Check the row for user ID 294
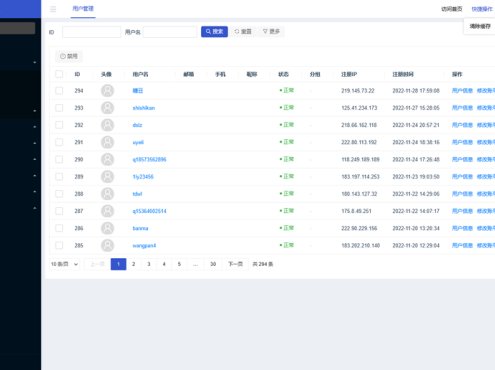The width and height of the screenshot is (495, 370). point(59,91)
